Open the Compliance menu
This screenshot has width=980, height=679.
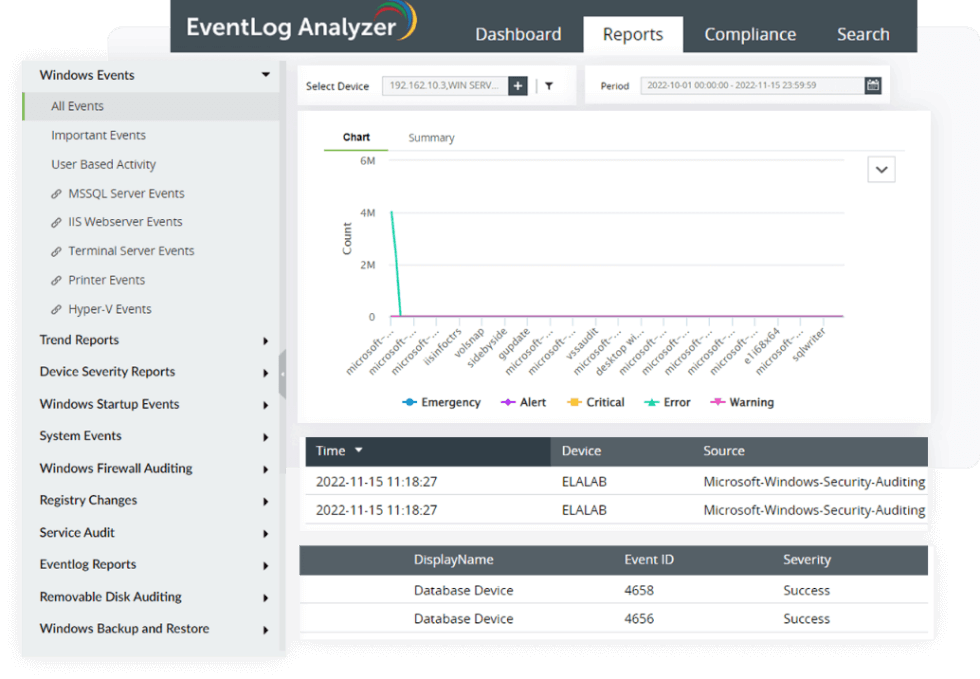(x=749, y=33)
